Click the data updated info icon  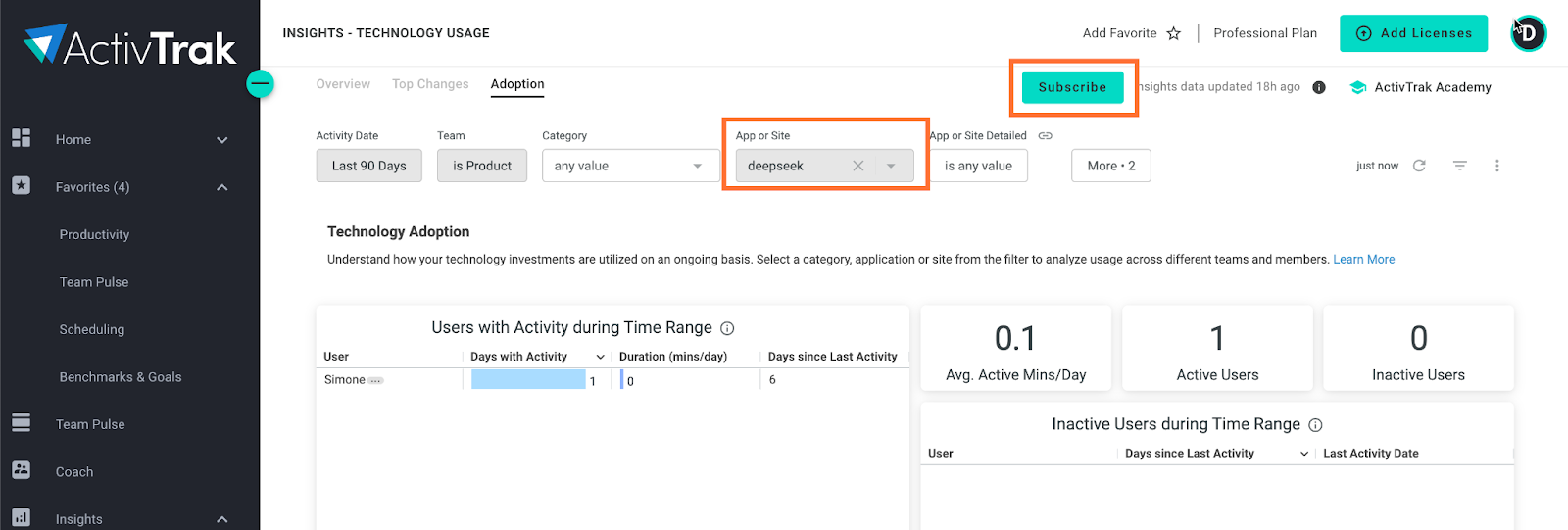[1319, 87]
